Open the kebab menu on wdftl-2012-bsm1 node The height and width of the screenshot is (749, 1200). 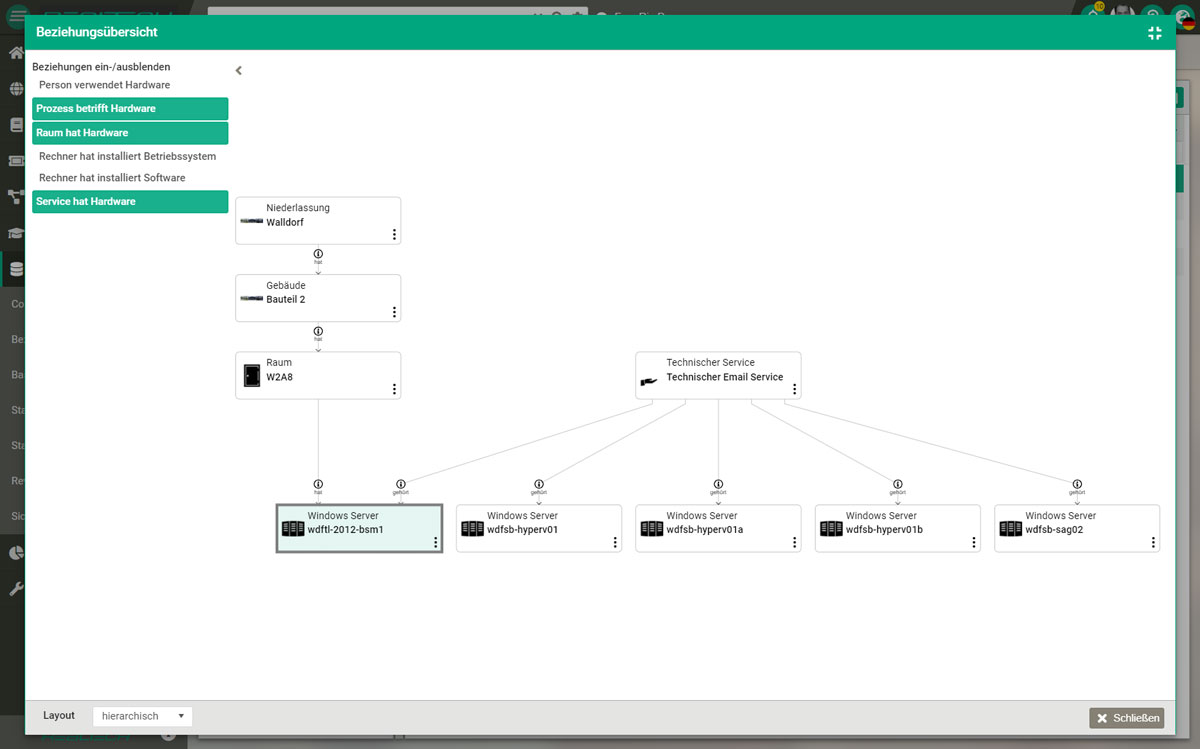[434, 540]
